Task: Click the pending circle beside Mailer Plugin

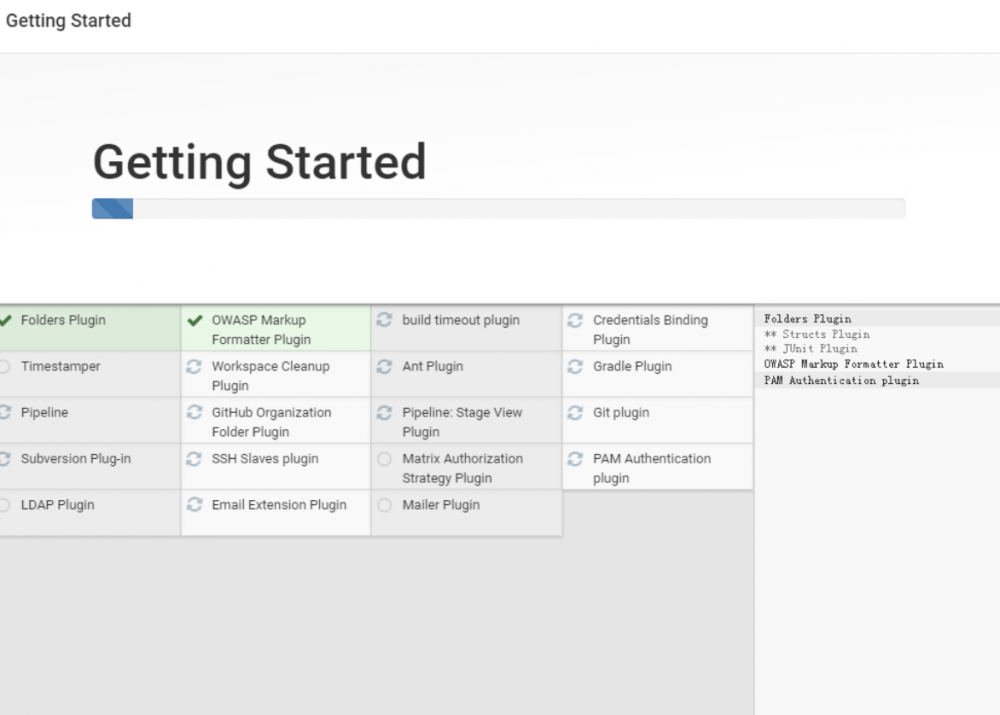Action: (384, 505)
